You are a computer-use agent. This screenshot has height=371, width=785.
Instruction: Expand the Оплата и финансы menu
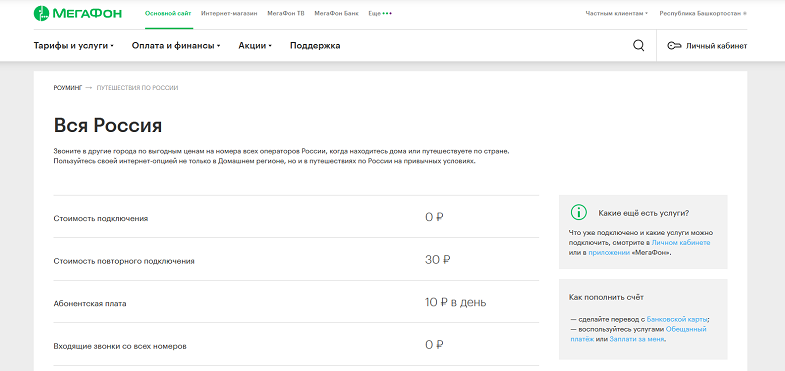(x=176, y=46)
